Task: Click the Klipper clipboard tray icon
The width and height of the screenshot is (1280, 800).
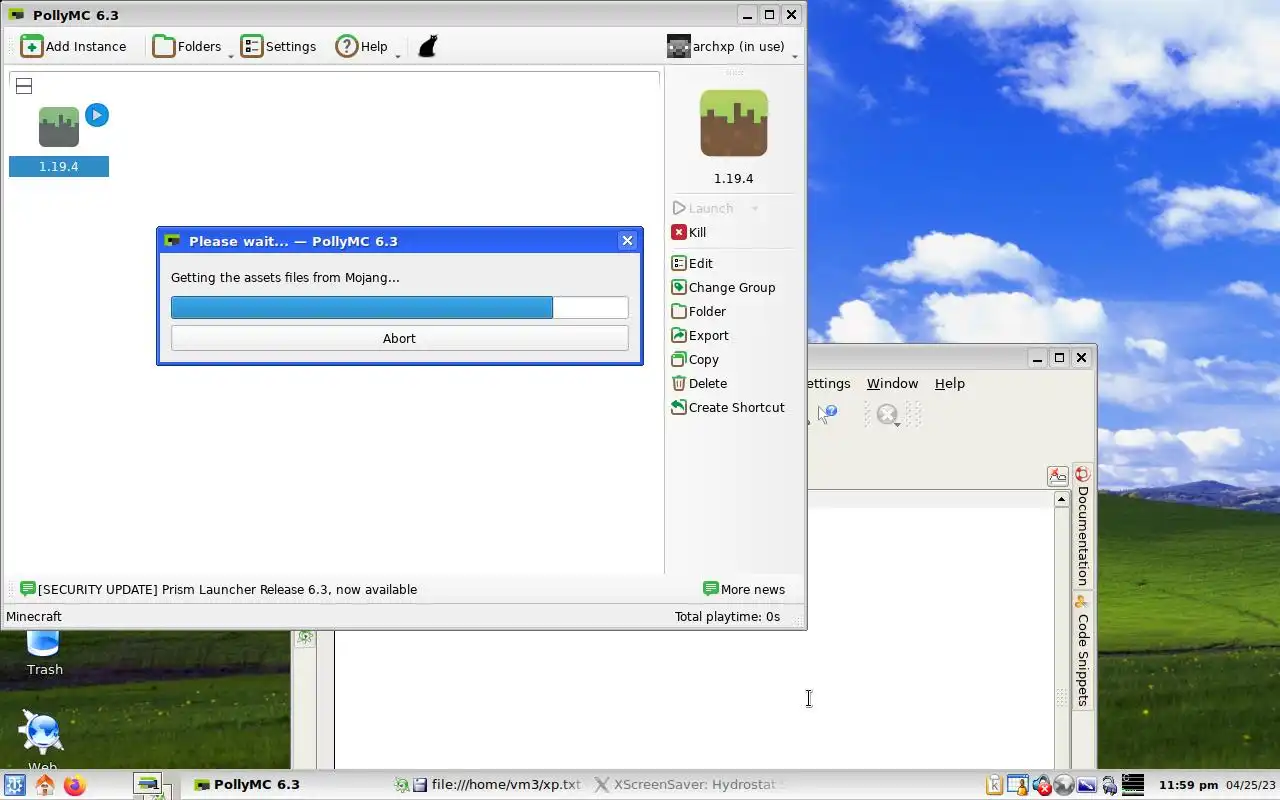Action: (x=994, y=785)
